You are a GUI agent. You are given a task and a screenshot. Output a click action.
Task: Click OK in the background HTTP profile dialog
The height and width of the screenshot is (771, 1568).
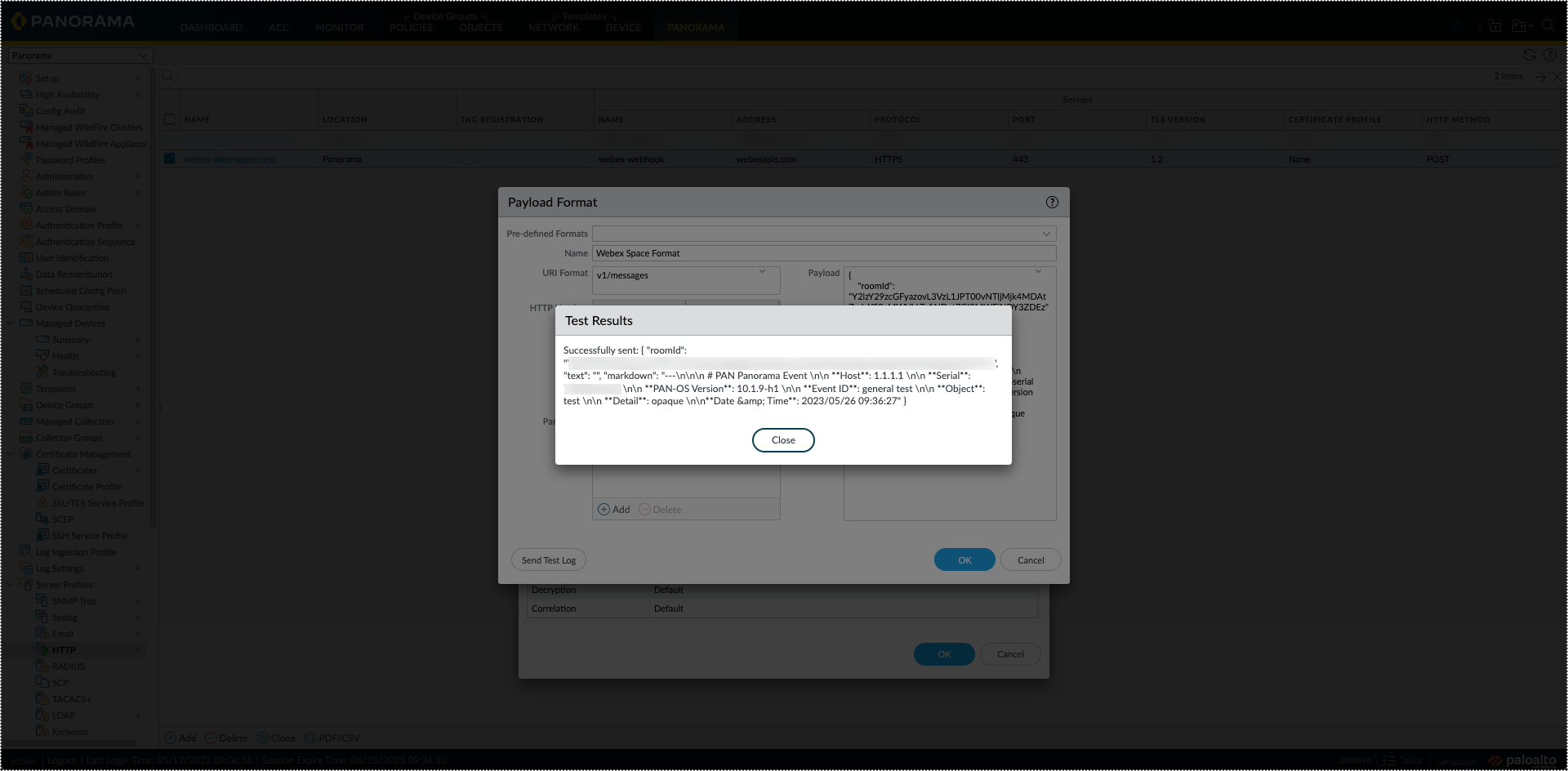(x=944, y=654)
